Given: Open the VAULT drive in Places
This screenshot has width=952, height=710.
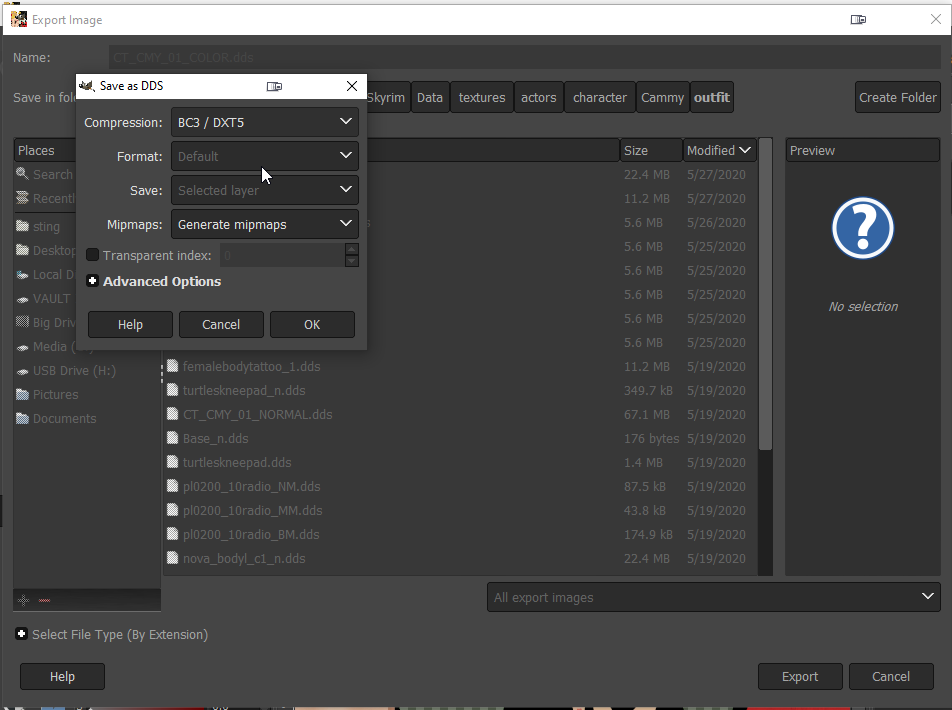Looking at the screenshot, I should [46, 298].
